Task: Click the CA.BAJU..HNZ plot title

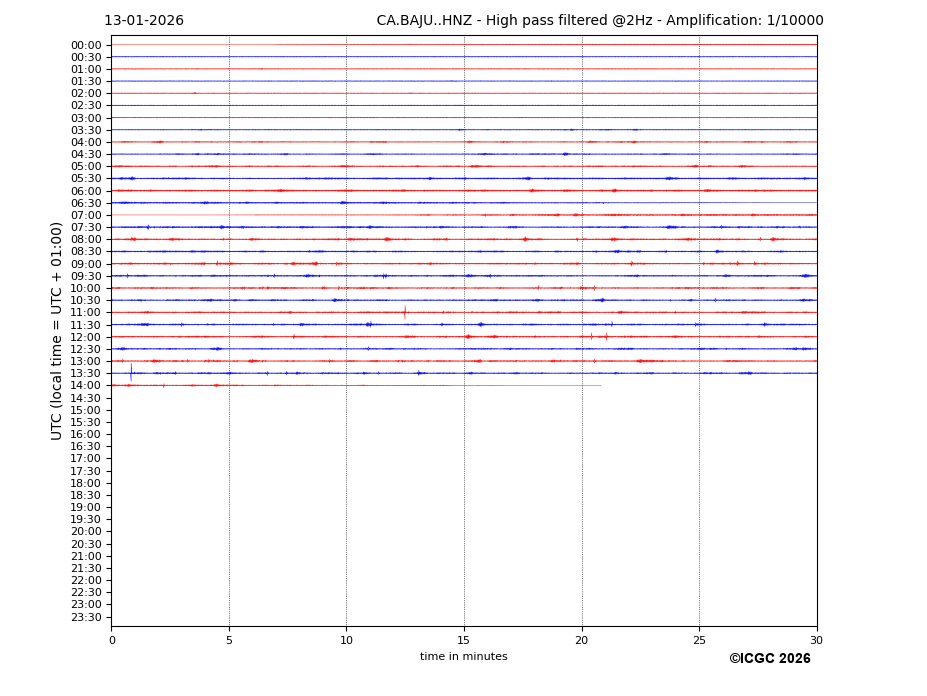Action: coord(599,21)
